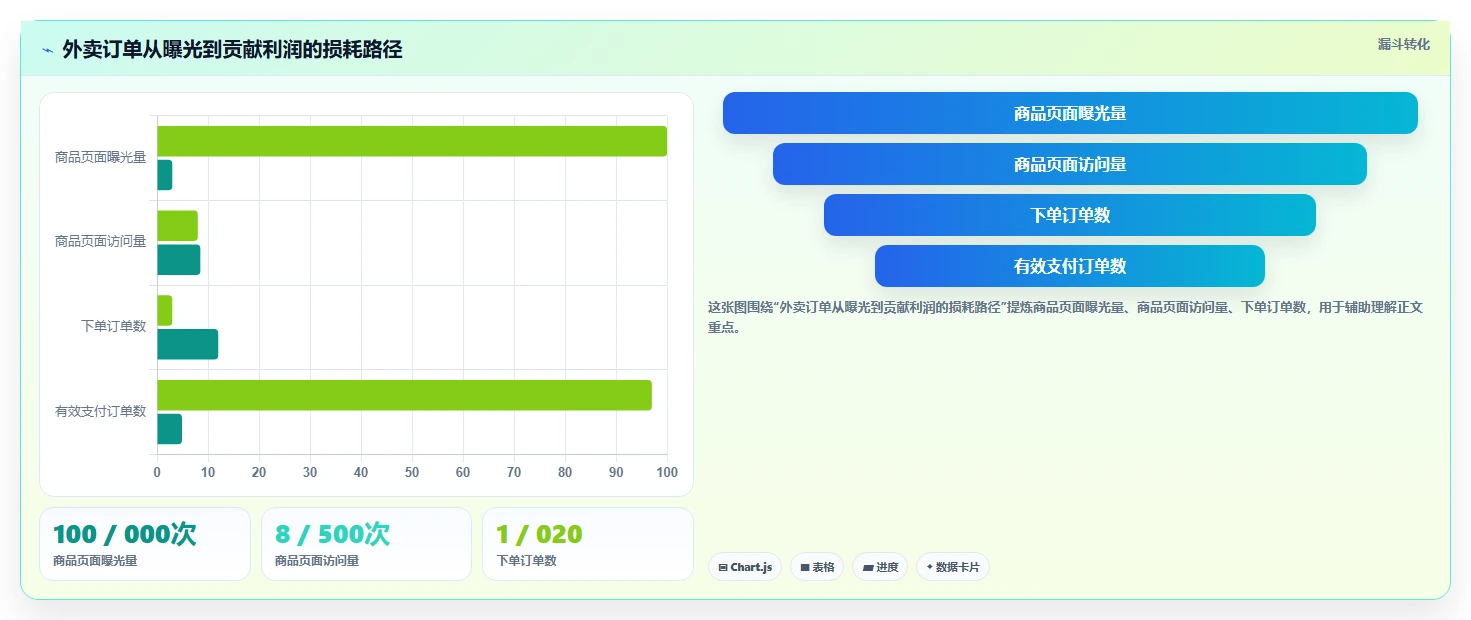Click the x-axis tick label 50
Image resolution: width=1471 pixels, height=620 pixels.
[412, 472]
